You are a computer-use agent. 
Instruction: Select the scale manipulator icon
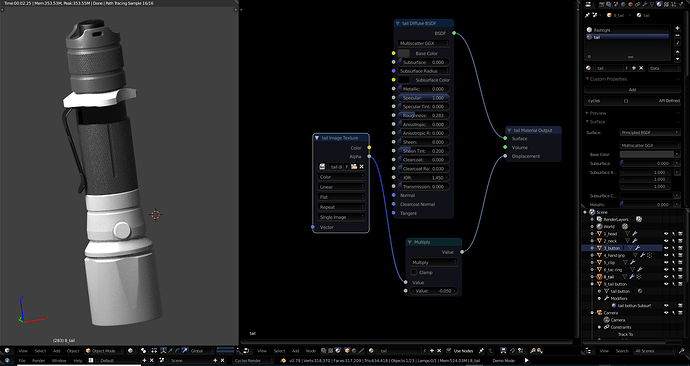[184, 351]
